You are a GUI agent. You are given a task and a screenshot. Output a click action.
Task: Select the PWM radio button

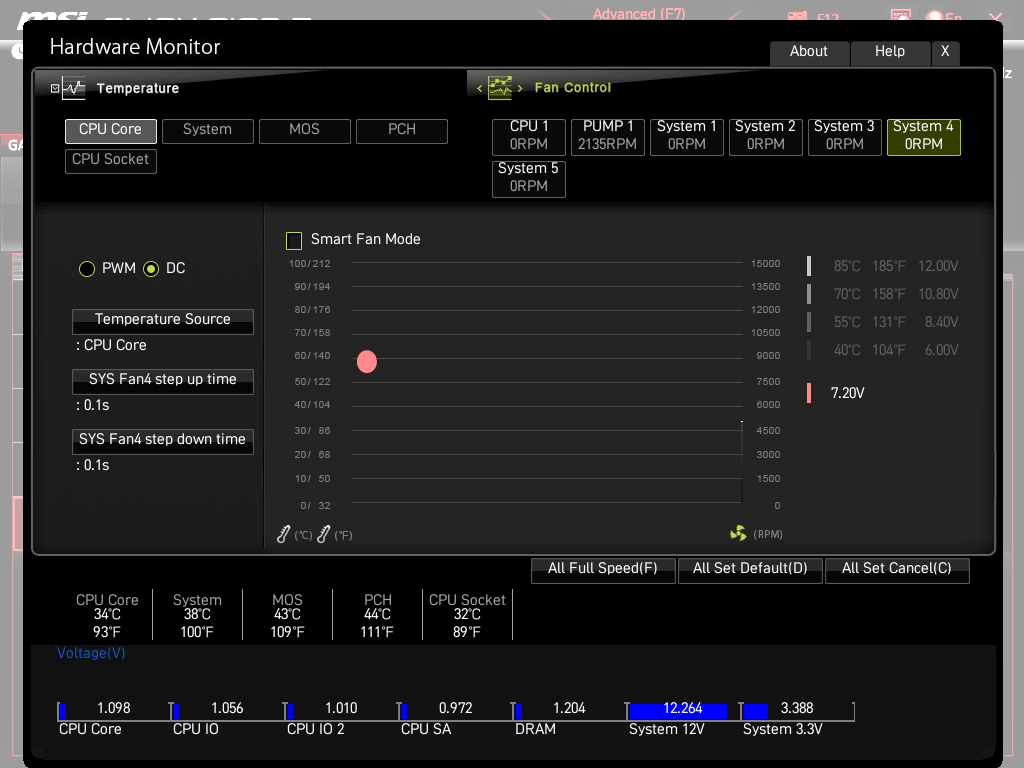[x=87, y=268]
